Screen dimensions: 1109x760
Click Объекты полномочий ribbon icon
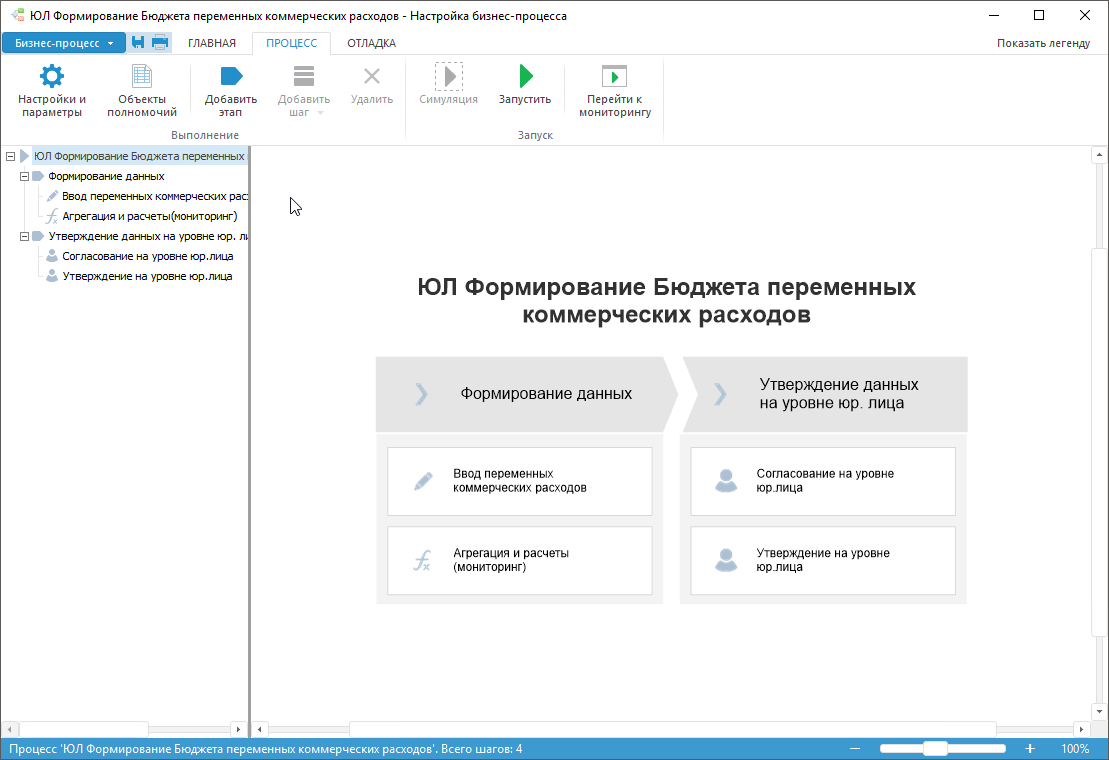click(141, 77)
